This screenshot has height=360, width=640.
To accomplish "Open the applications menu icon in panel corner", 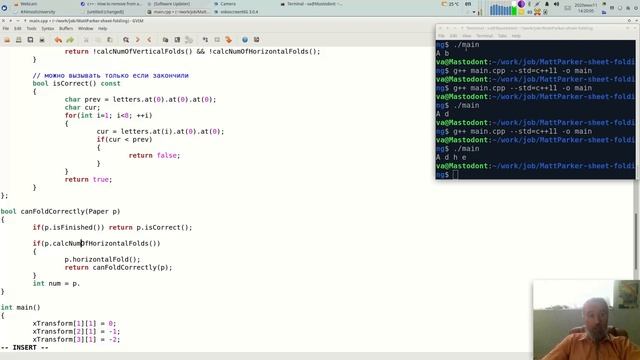I will [4, 8].
